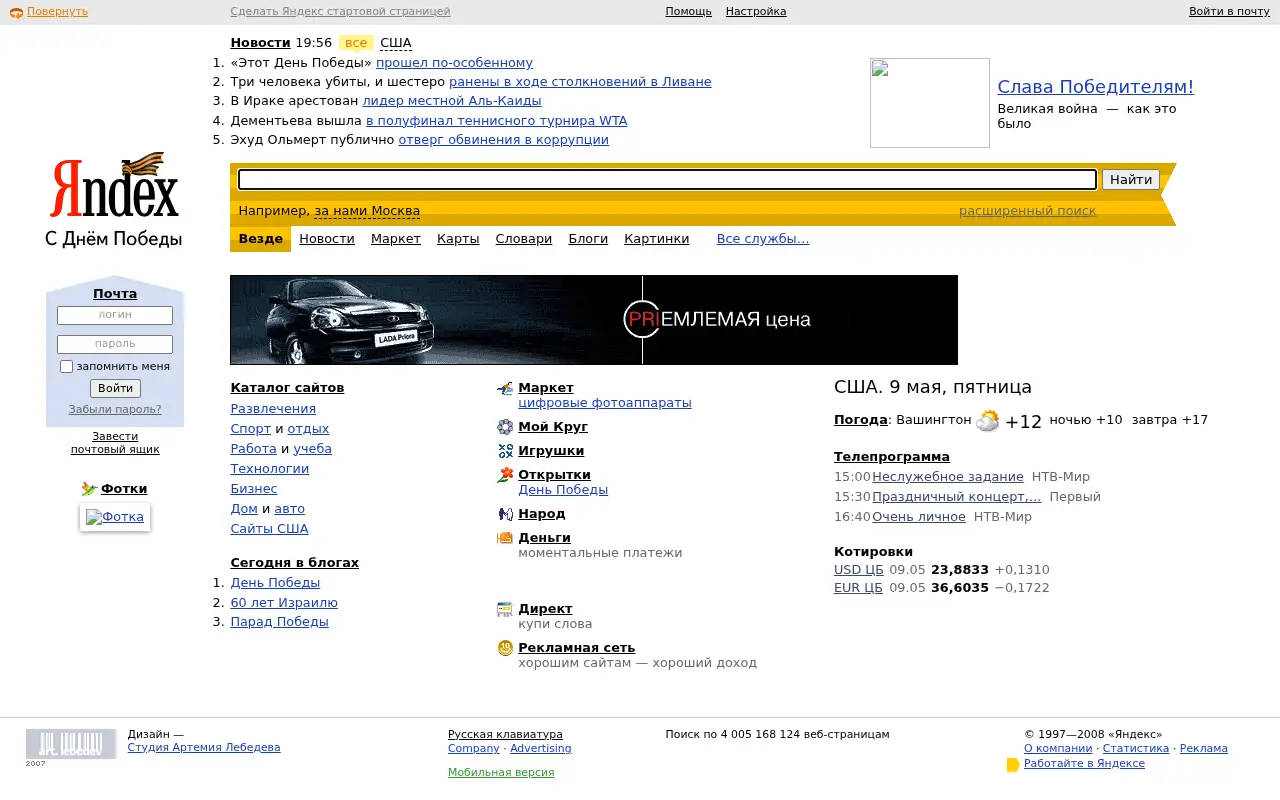Click the Войти mail login button
1280x800 pixels.
[115, 388]
